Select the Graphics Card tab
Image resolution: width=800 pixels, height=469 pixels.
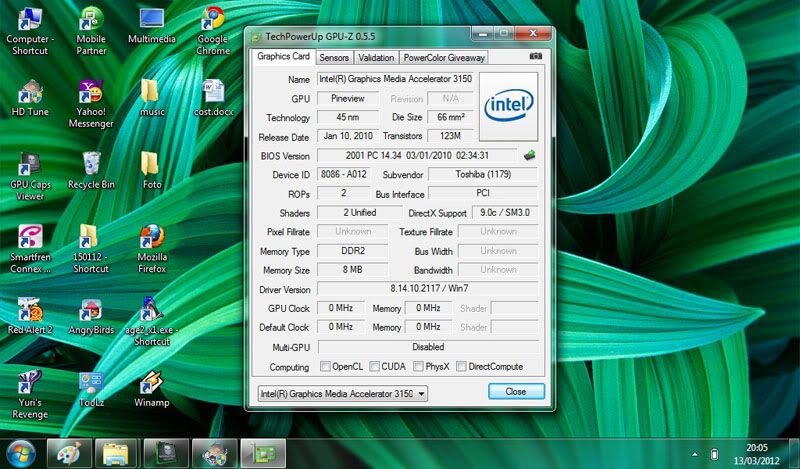(283, 56)
